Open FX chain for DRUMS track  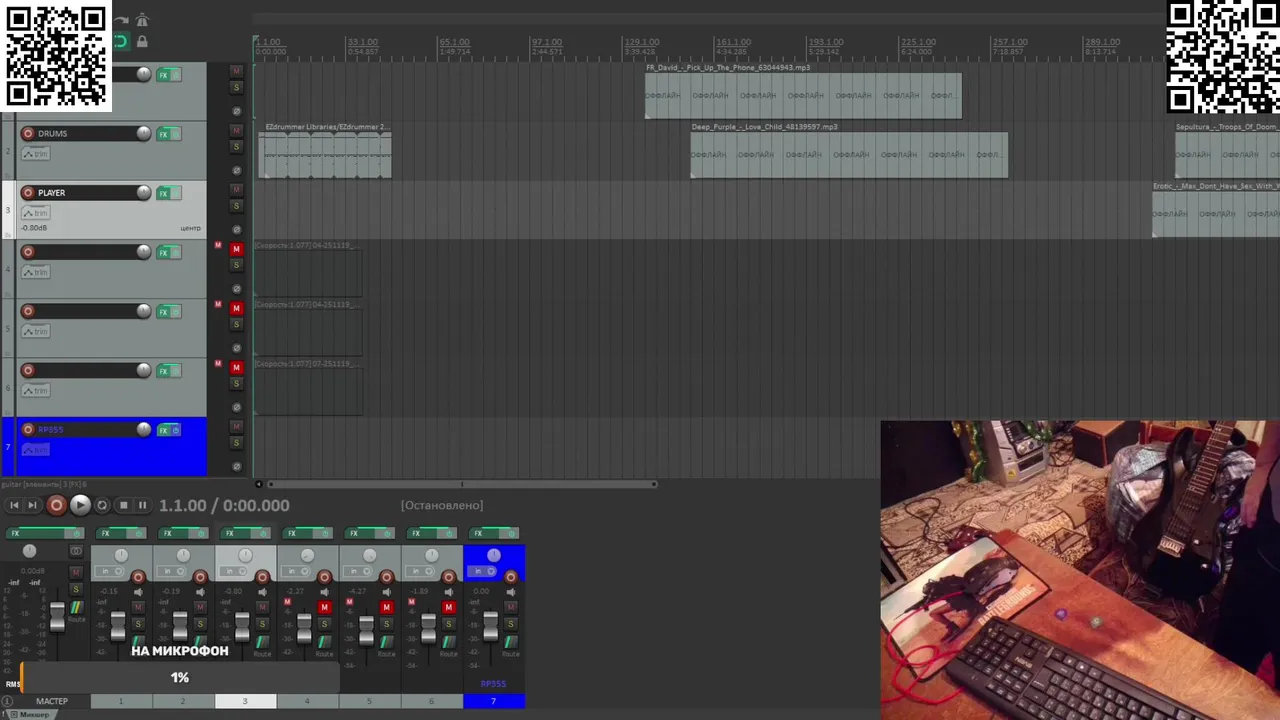click(x=163, y=134)
